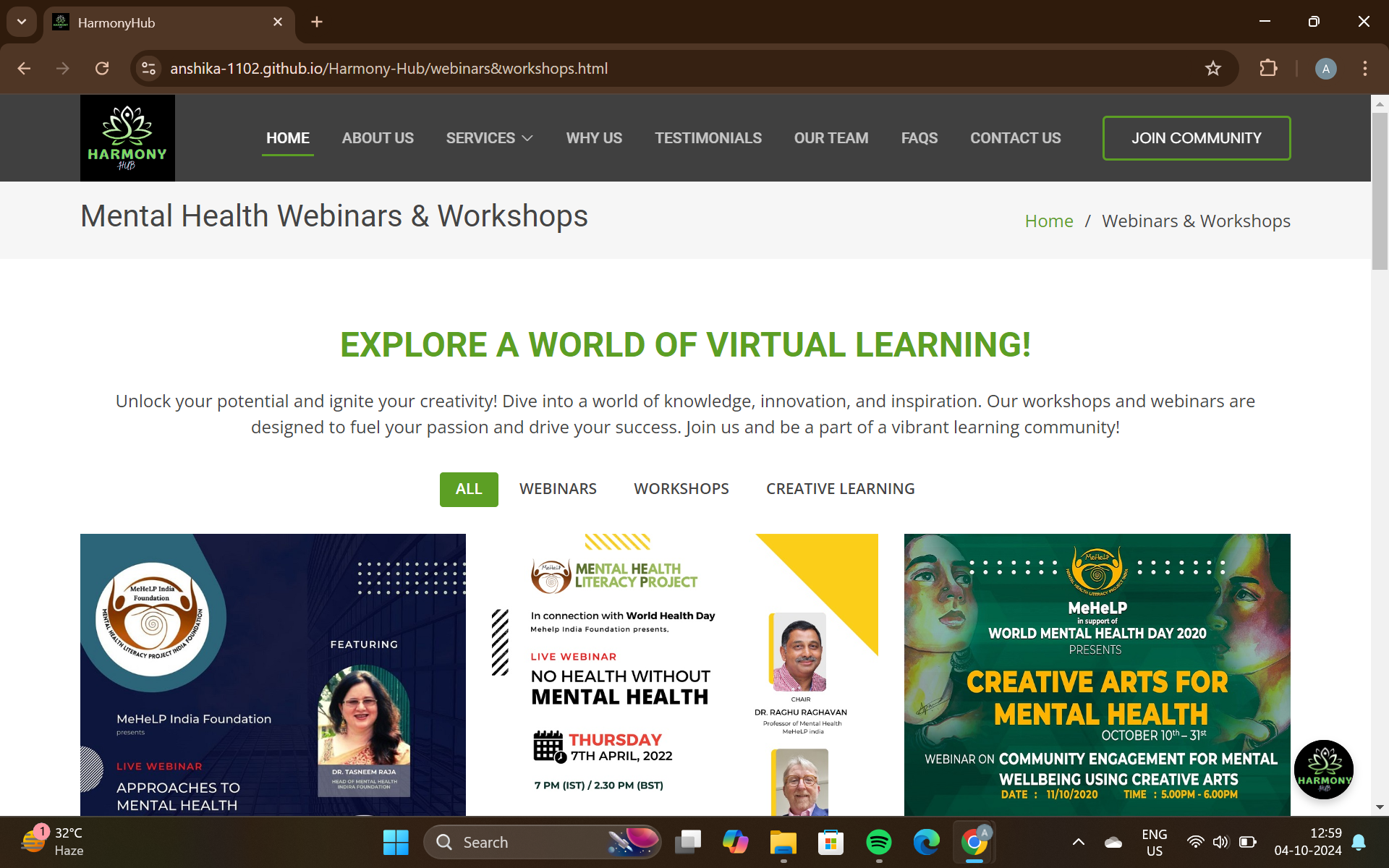Open Spotify from the taskbar
Screen dimensions: 1389x868
(x=878, y=842)
